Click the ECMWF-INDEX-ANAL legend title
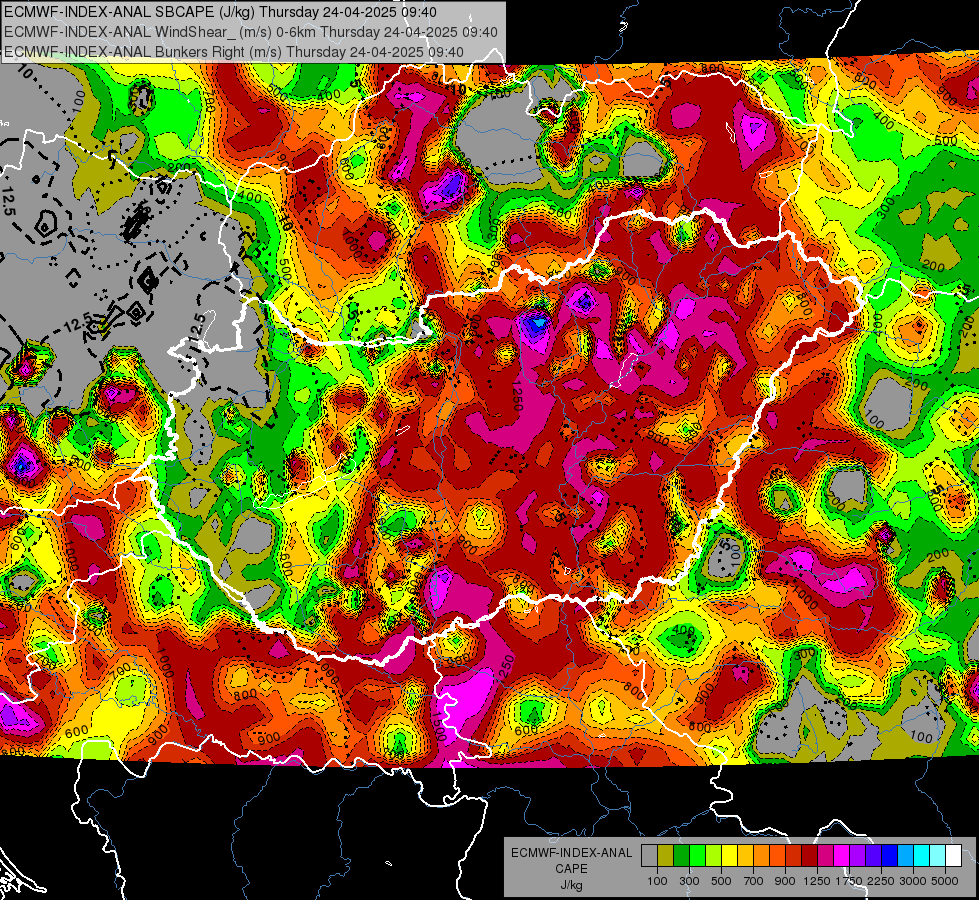Image resolution: width=979 pixels, height=900 pixels. tap(571, 853)
